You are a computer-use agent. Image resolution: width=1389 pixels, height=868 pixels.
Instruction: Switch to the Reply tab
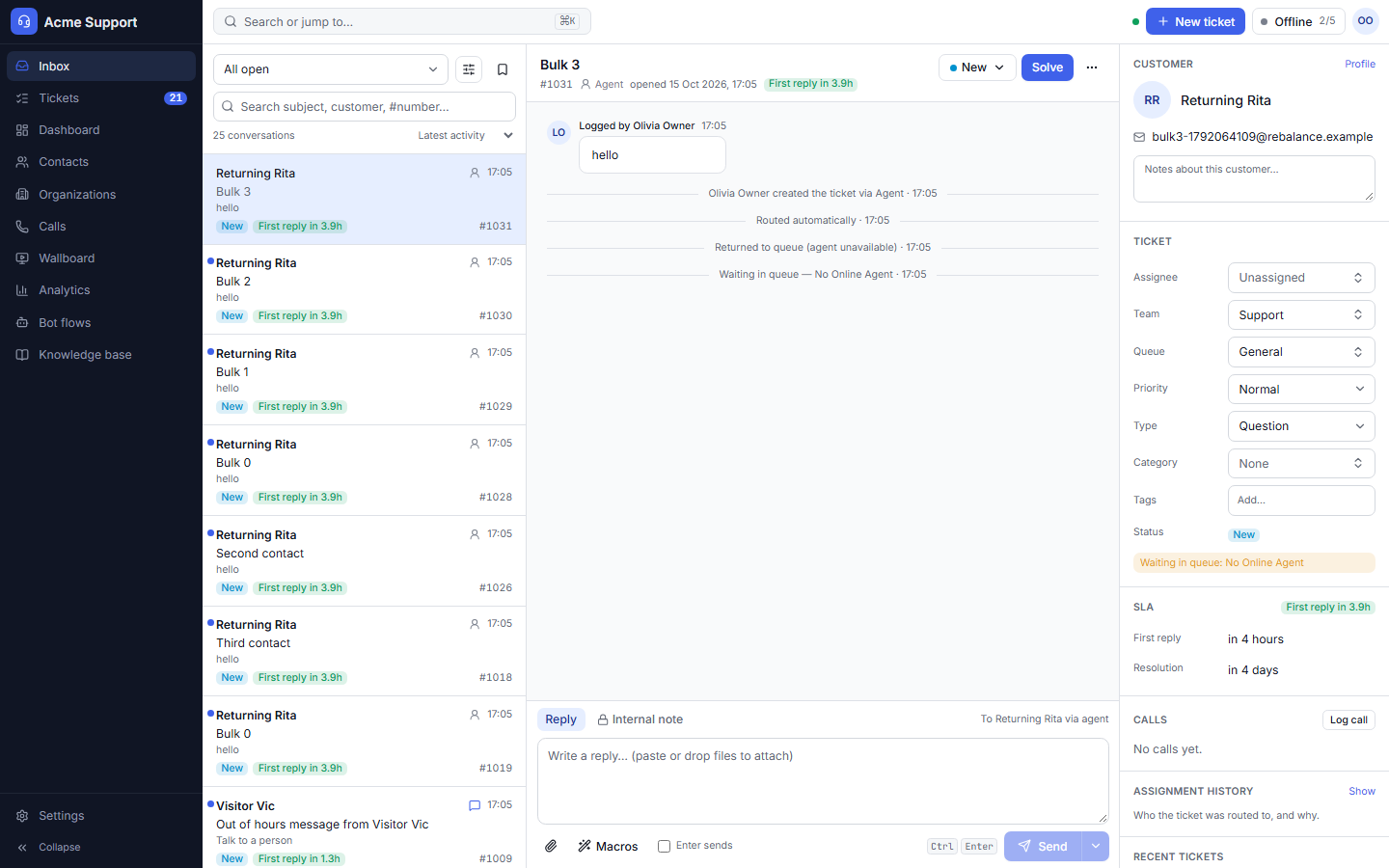[x=560, y=719]
